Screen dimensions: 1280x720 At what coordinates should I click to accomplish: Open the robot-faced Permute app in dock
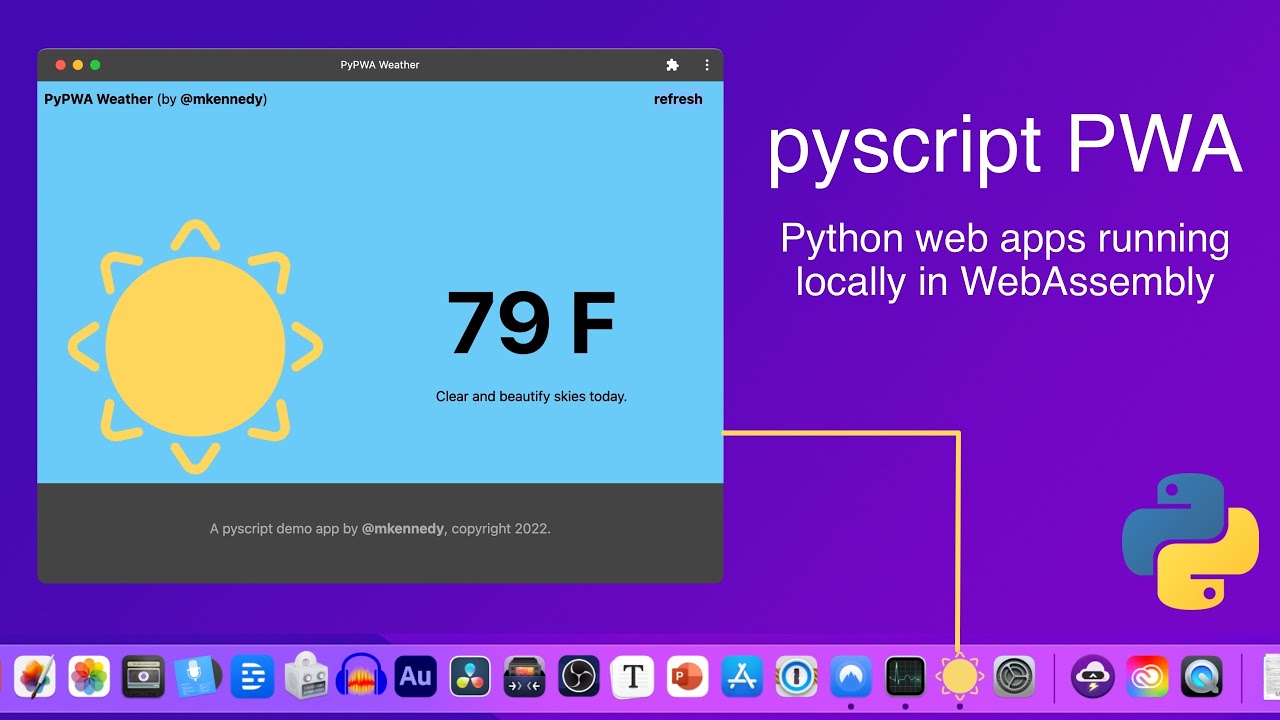click(307, 677)
